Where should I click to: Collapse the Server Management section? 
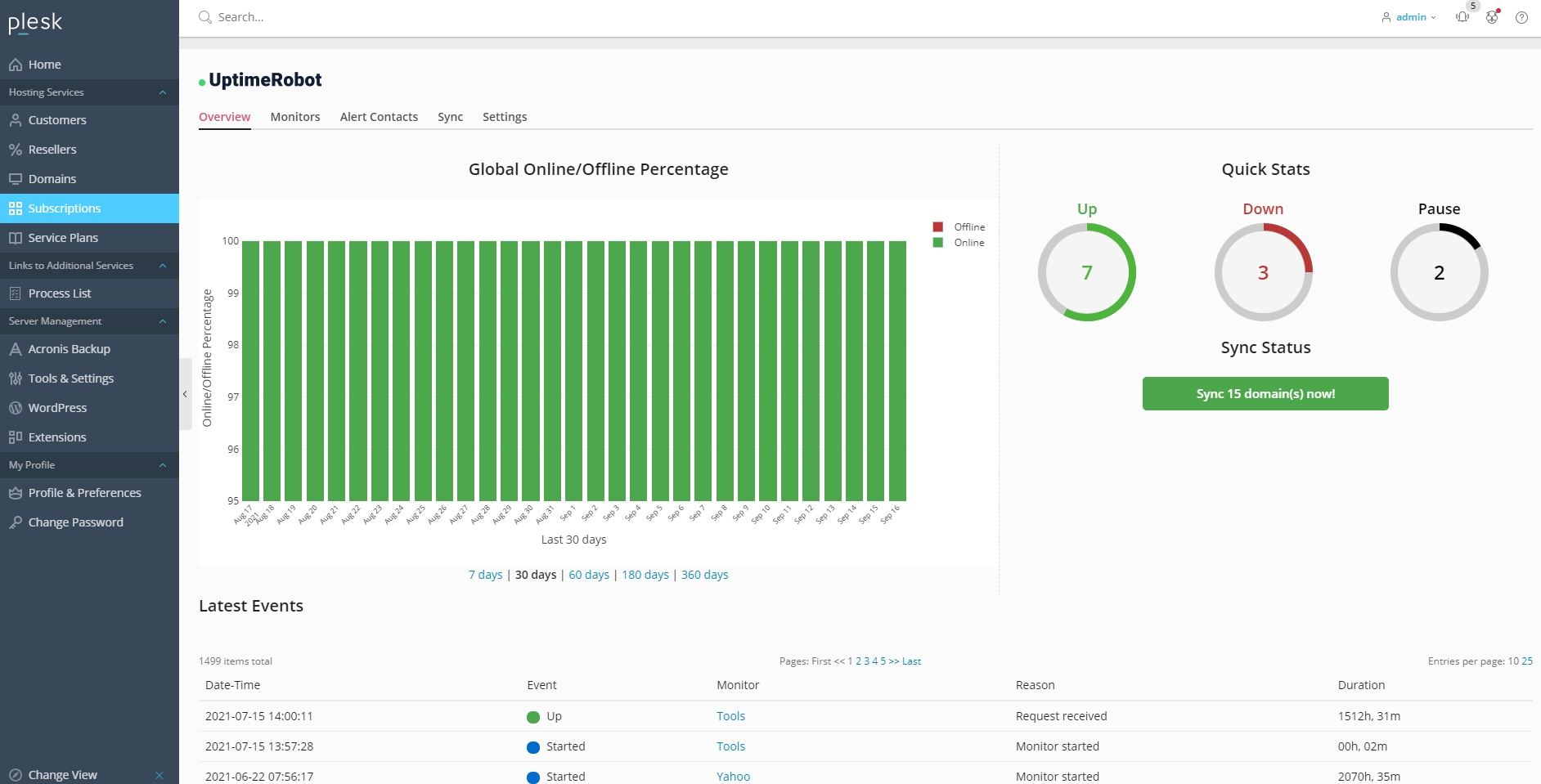(163, 321)
